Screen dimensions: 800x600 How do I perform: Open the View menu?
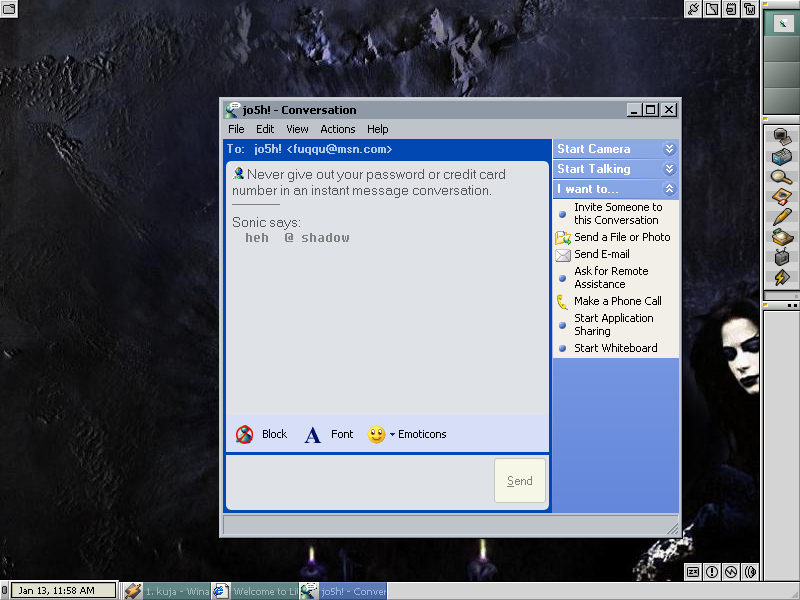point(297,129)
